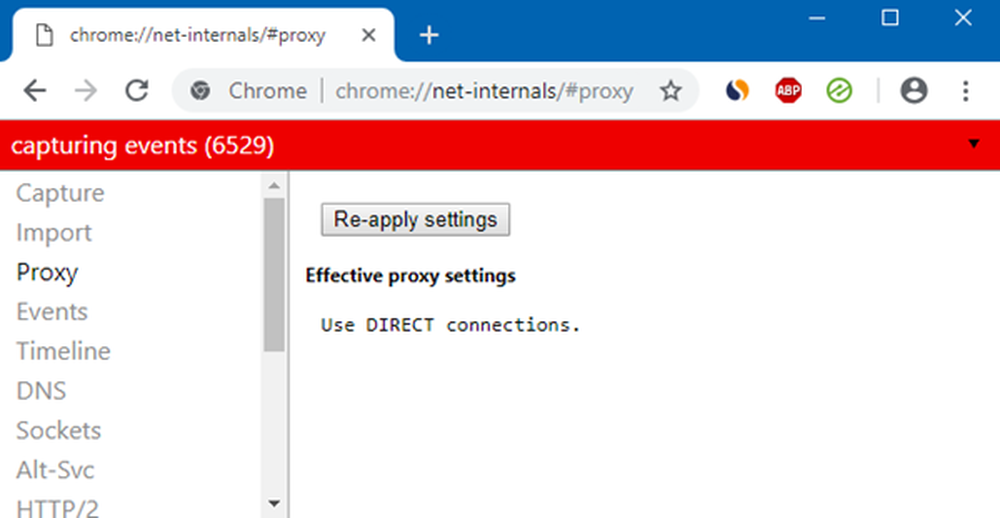Viewport: 1000px width, 518px height.
Task: Open the SimilarWeb extension icon
Action: (737, 91)
